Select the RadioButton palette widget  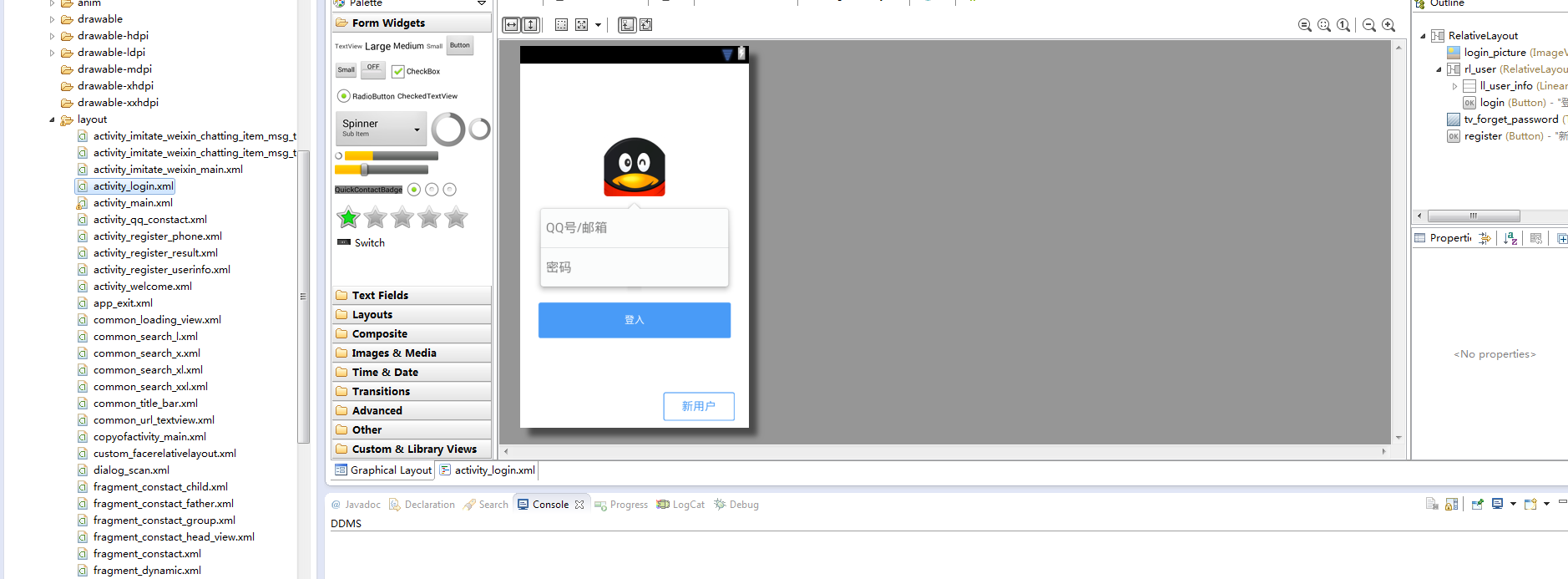366,96
